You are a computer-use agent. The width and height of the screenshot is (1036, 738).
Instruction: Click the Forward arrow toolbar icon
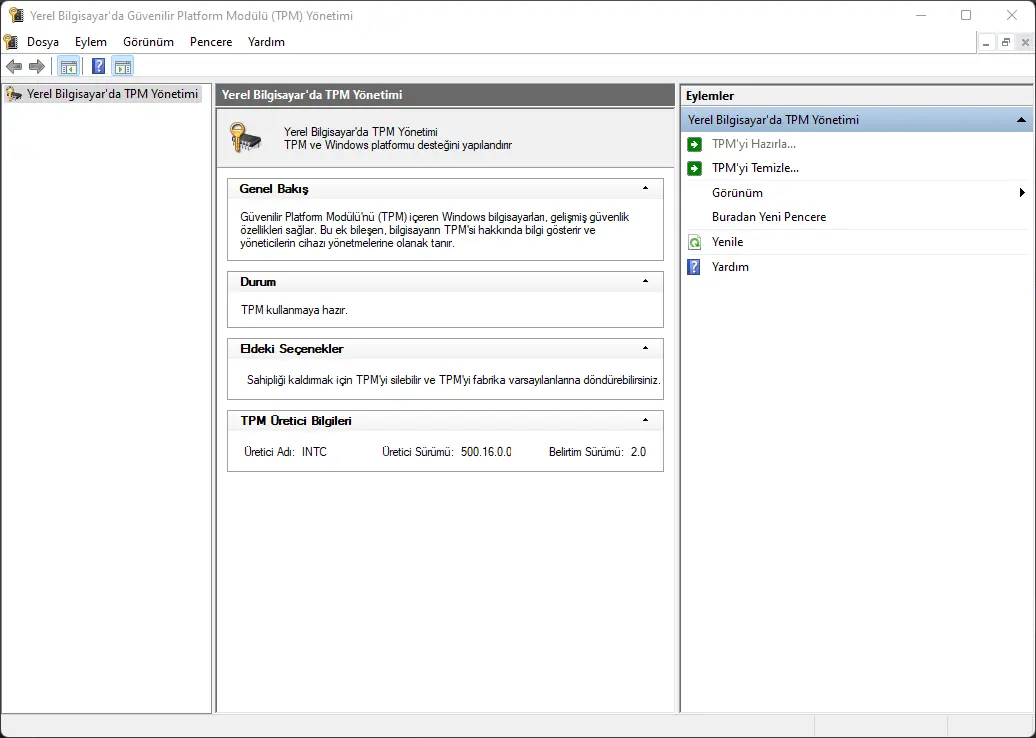tap(37, 66)
